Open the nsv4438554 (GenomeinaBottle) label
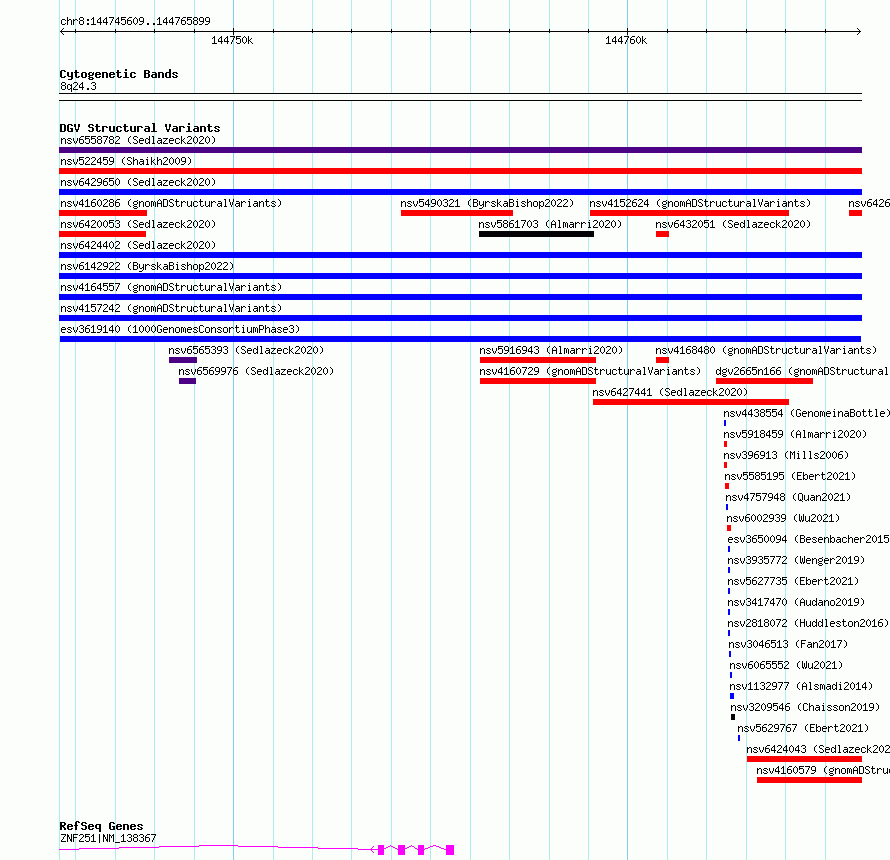The image size is (890, 860). tap(807, 413)
